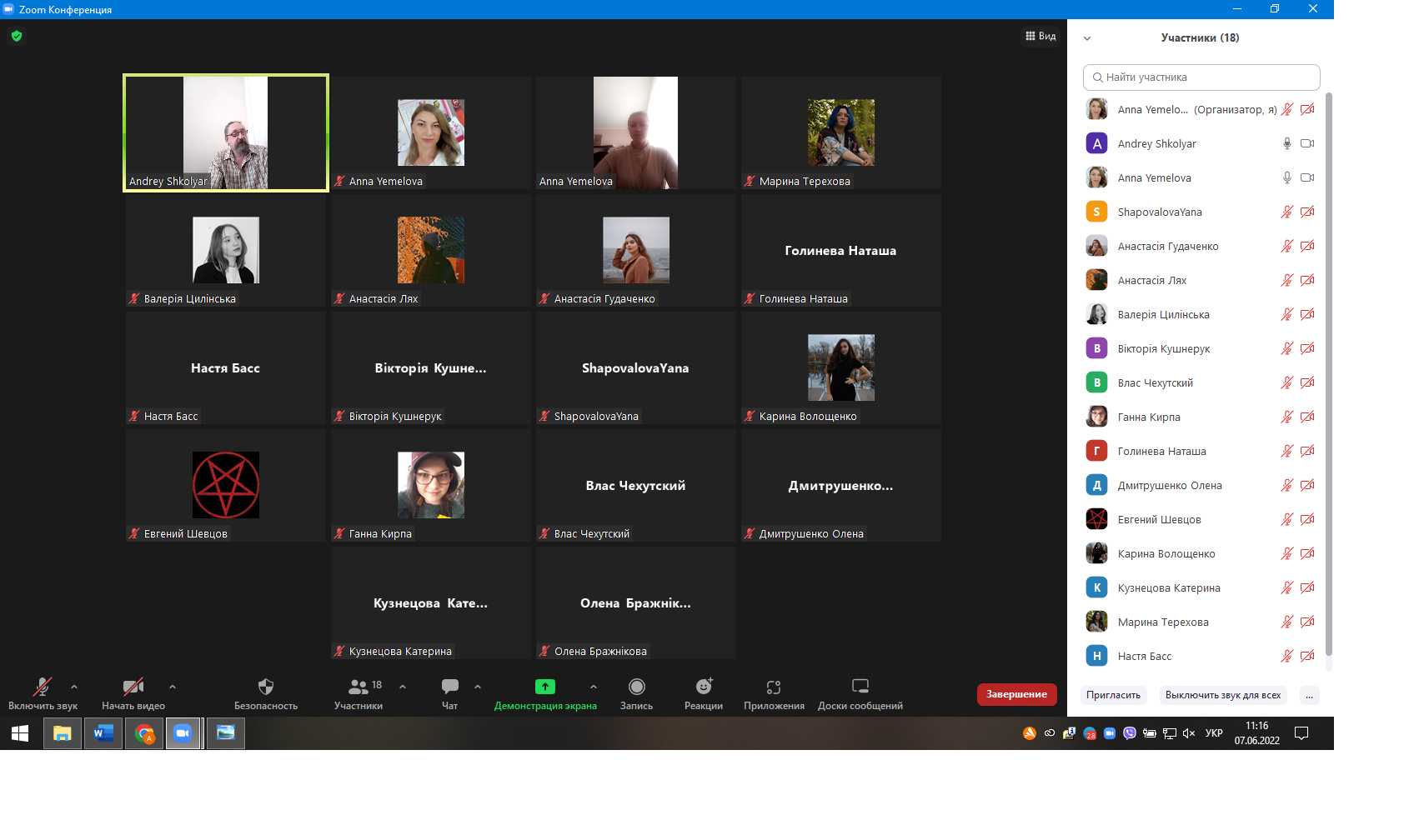Click Евгений Шевцов's muted microphone icon in the list
This screenshot has height=840, width=1409.
1287,519
